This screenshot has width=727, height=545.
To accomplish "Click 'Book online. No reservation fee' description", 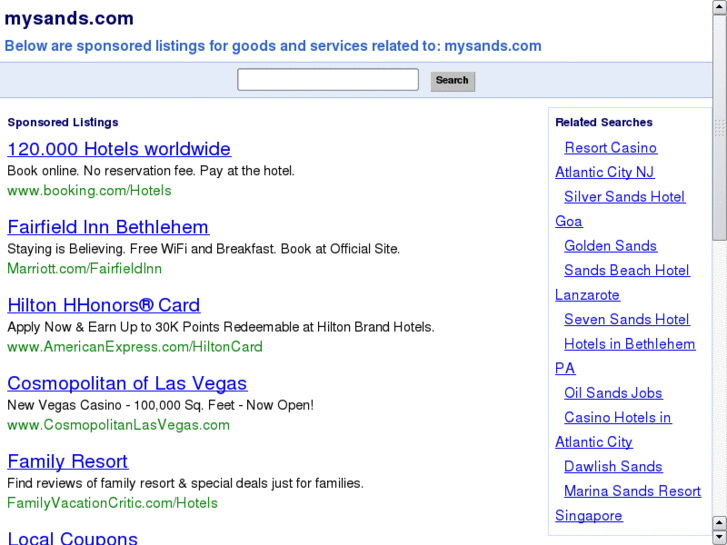I will pos(151,171).
